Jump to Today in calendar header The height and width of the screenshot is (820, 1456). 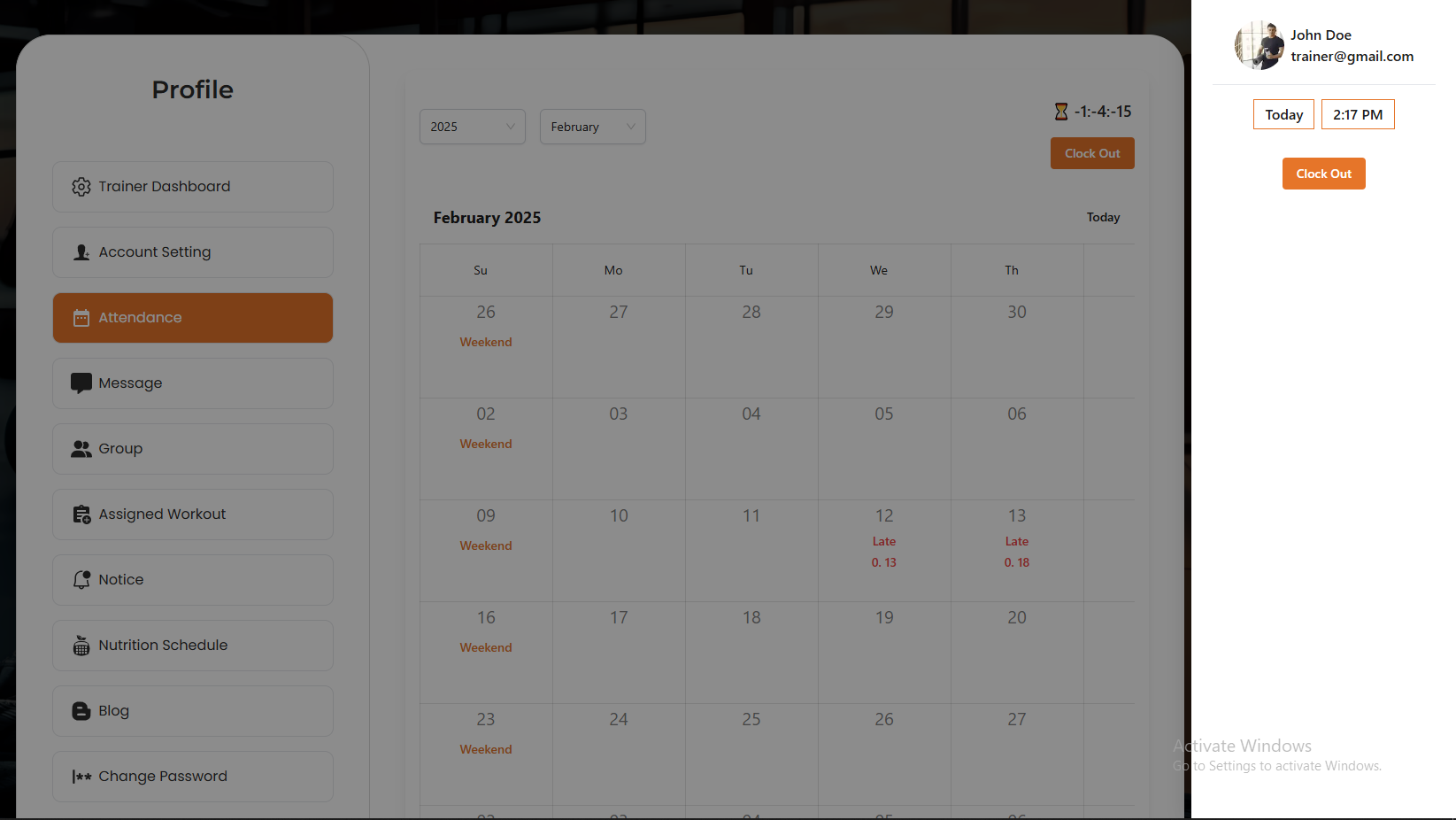pos(1103,218)
